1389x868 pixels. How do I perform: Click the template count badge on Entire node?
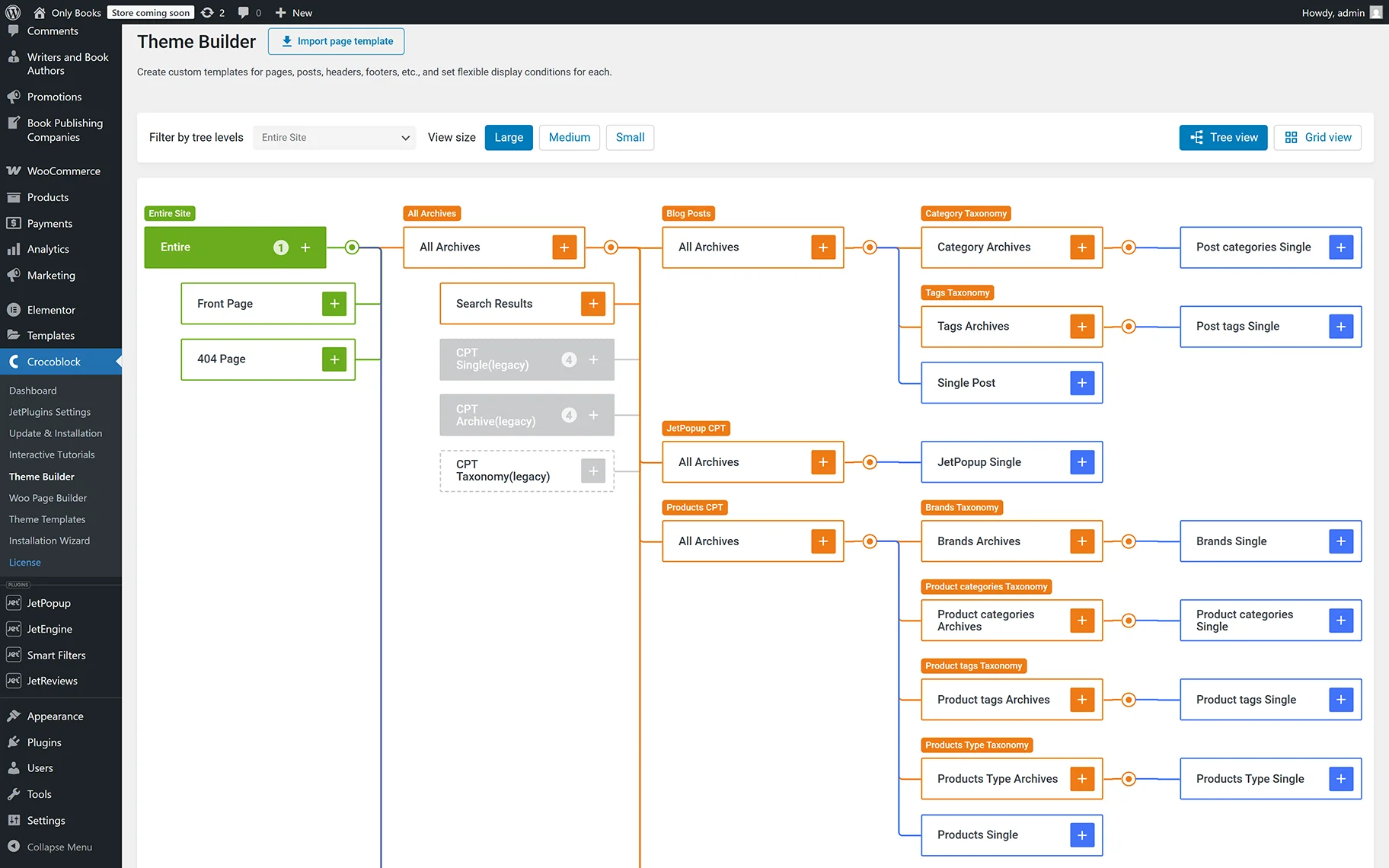[281, 247]
